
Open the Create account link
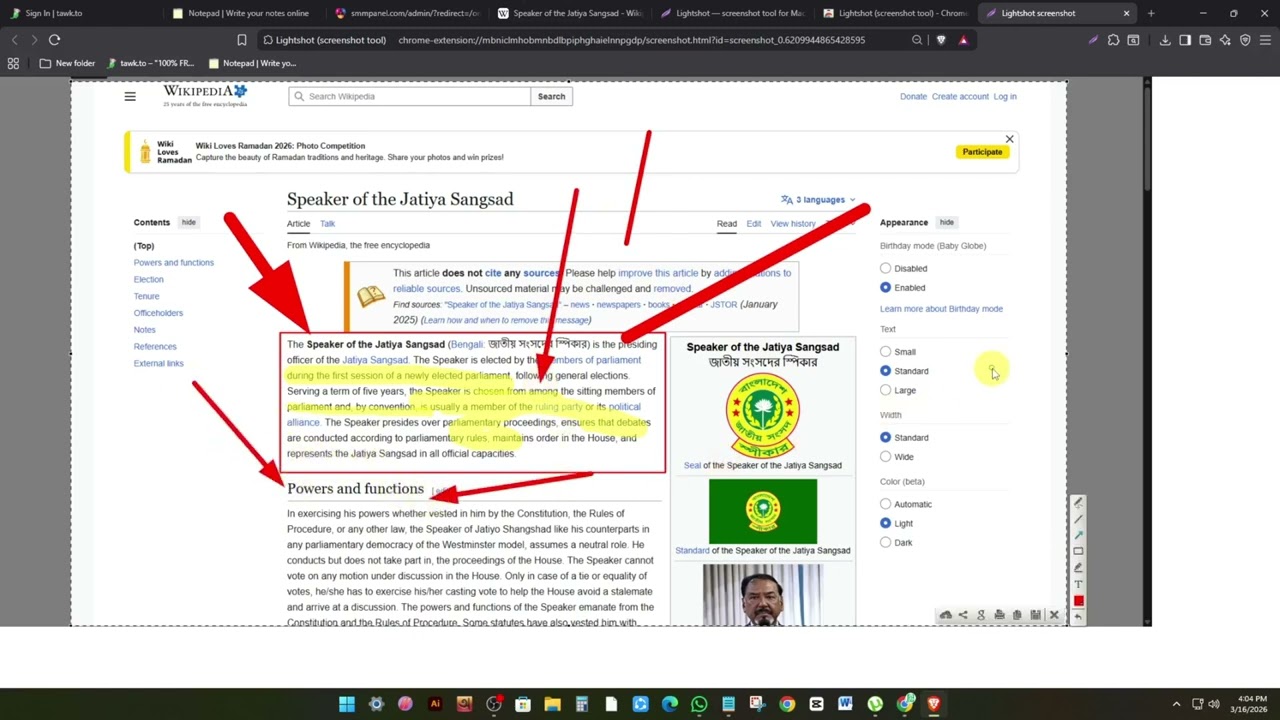960,96
